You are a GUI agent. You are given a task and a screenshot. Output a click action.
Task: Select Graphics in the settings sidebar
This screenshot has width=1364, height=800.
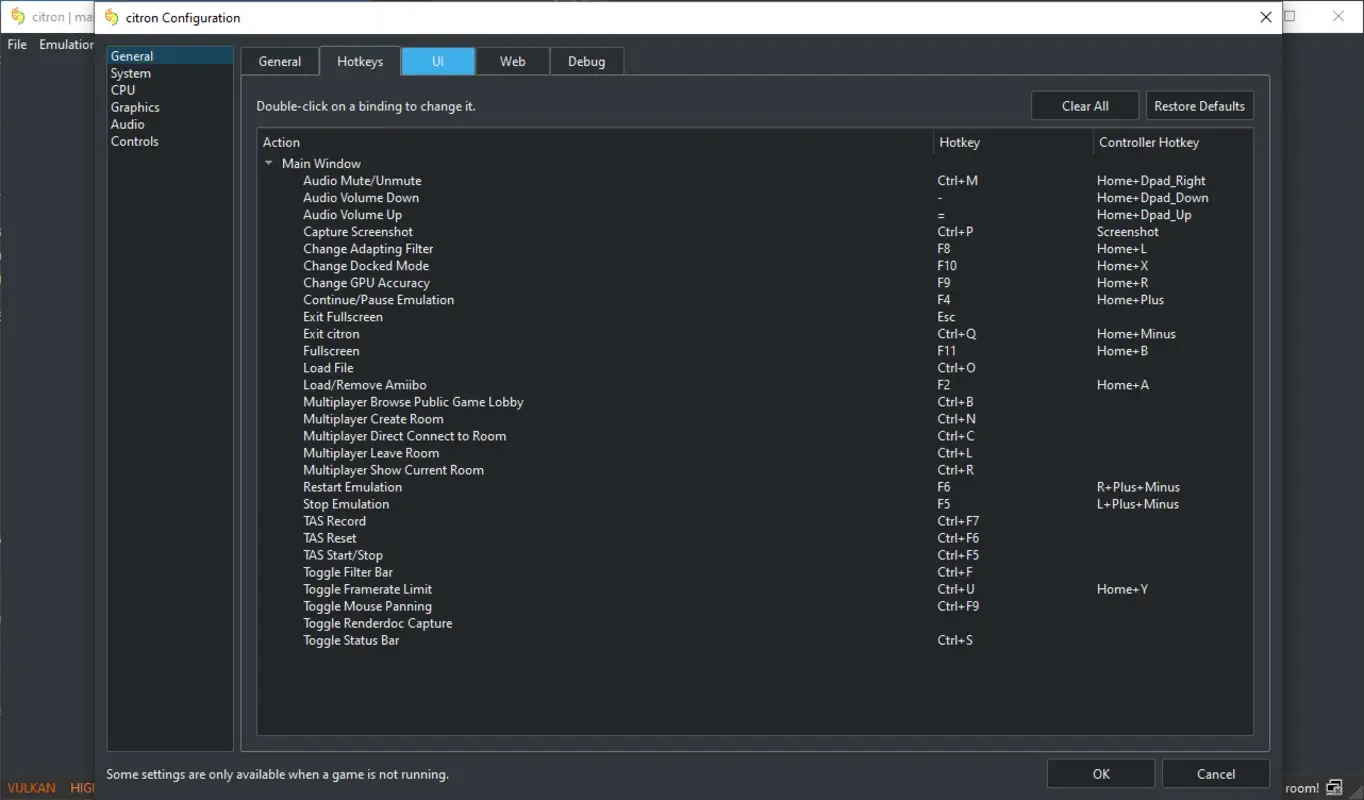click(135, 106)
